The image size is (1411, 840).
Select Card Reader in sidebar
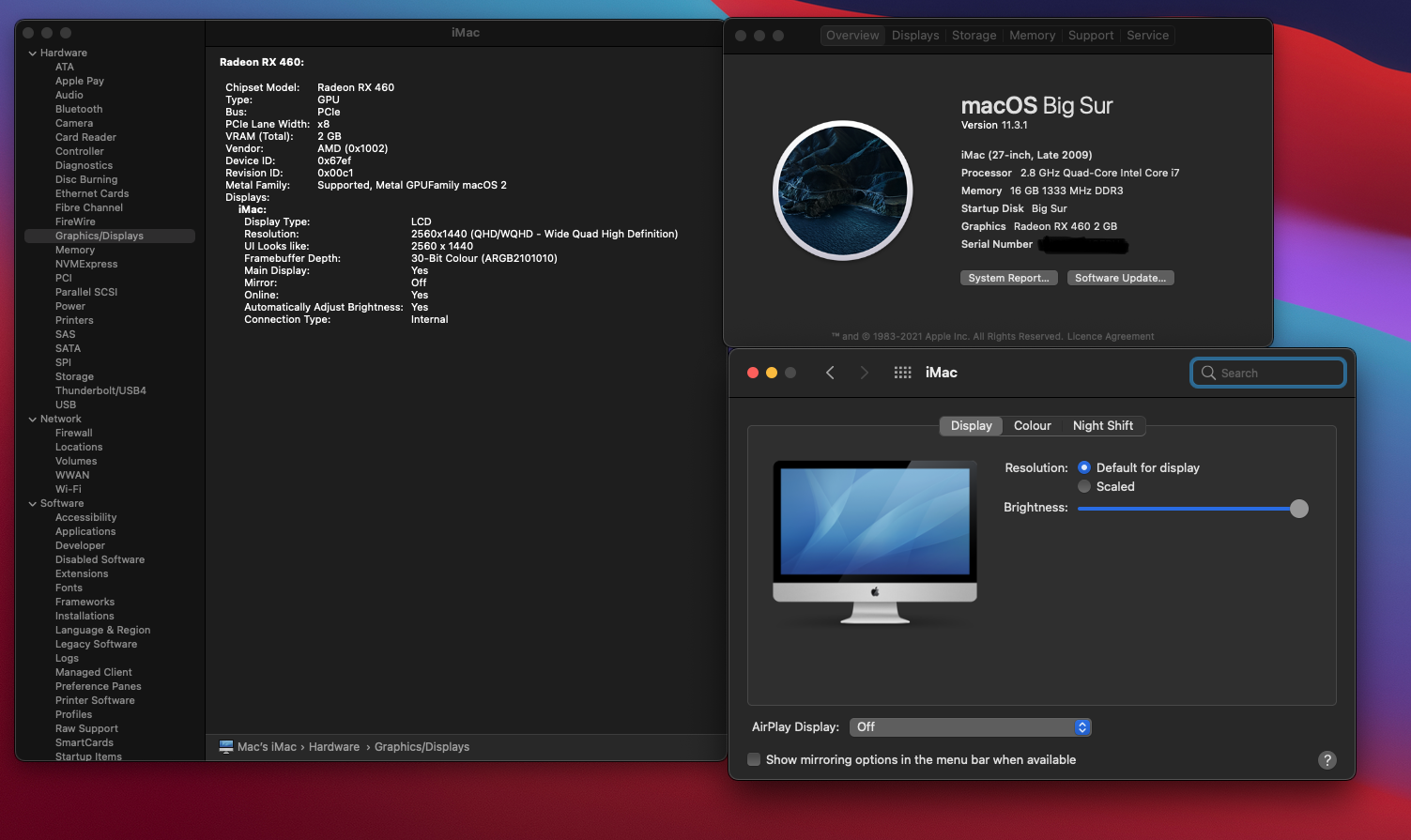[85, 138]
